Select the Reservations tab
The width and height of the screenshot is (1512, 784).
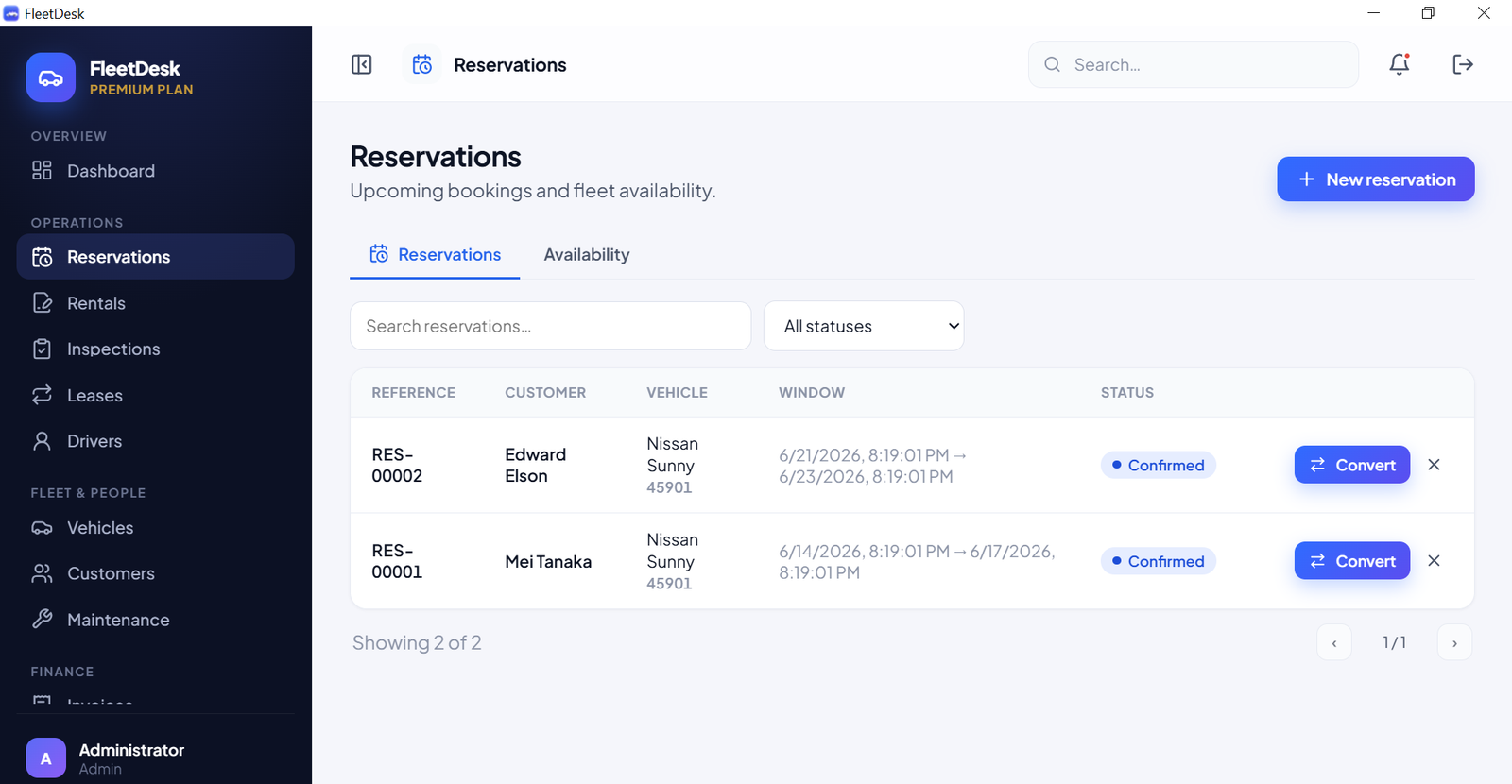(435, 254)
